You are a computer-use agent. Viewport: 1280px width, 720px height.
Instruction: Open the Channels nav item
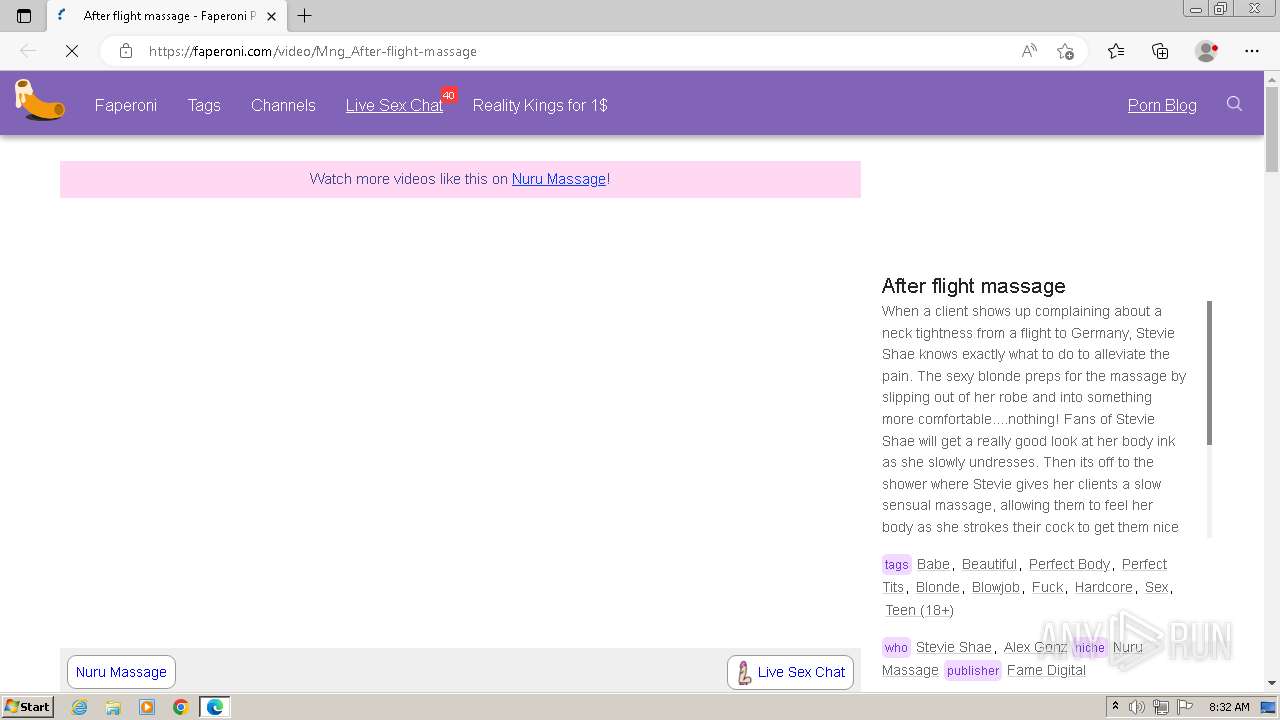pos(283,105)
